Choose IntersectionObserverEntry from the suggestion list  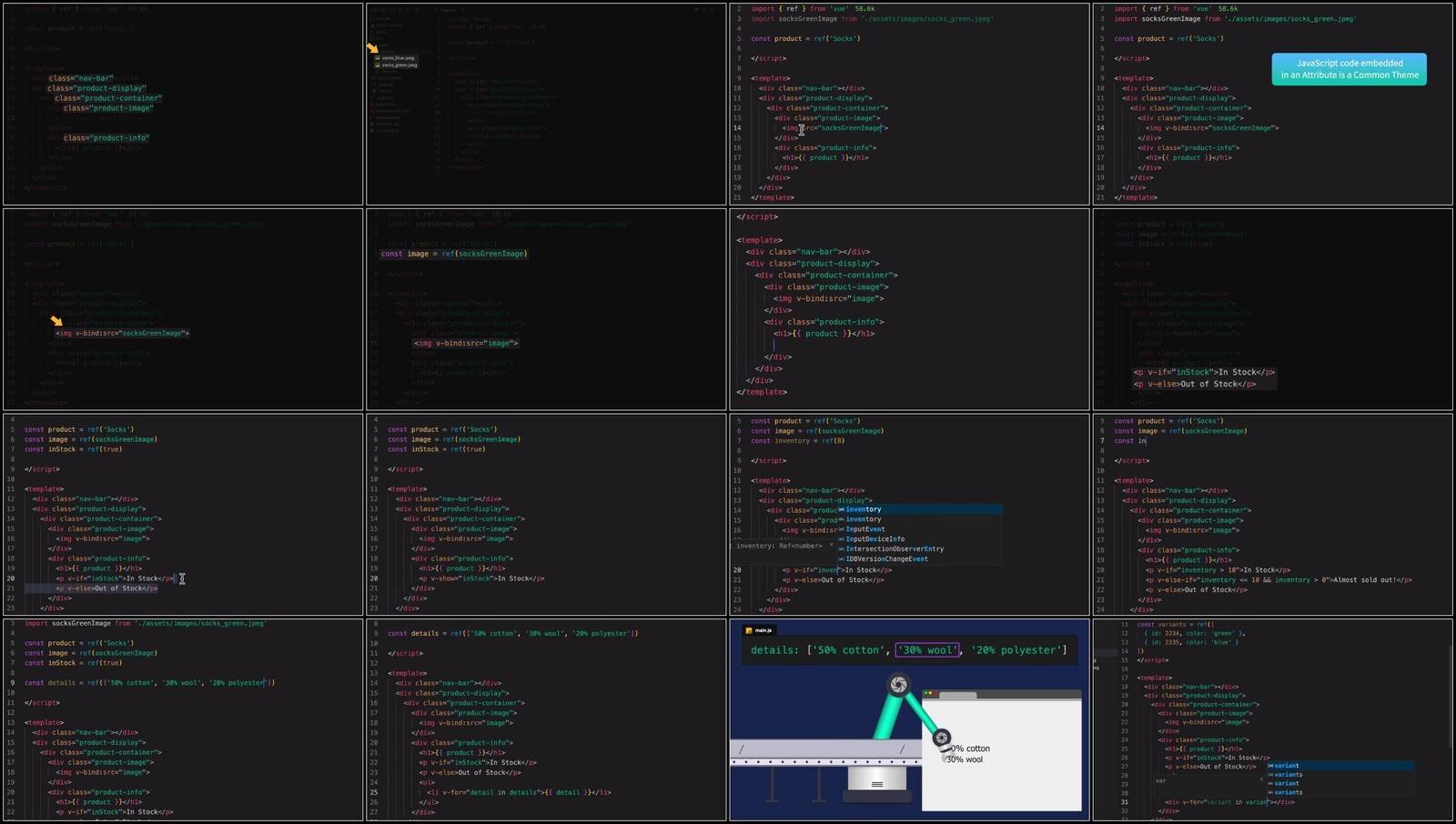894,549
